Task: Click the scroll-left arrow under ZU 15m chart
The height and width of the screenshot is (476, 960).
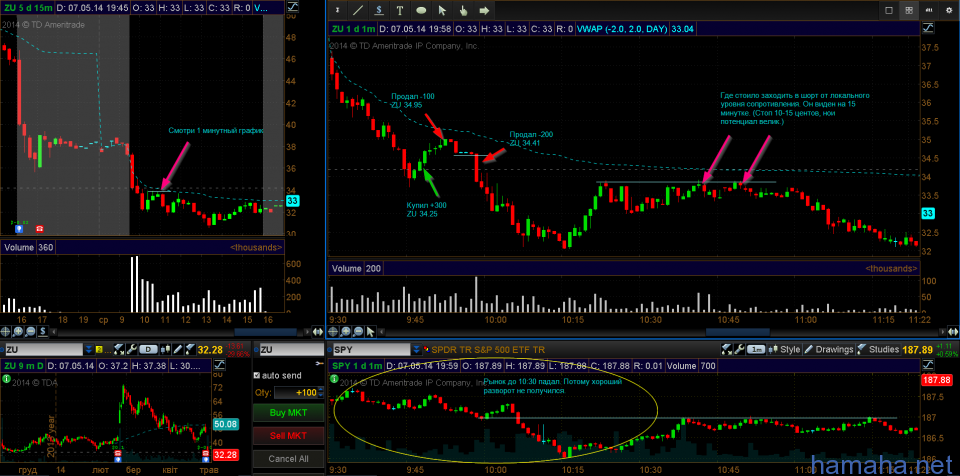Action: point(54,331)
